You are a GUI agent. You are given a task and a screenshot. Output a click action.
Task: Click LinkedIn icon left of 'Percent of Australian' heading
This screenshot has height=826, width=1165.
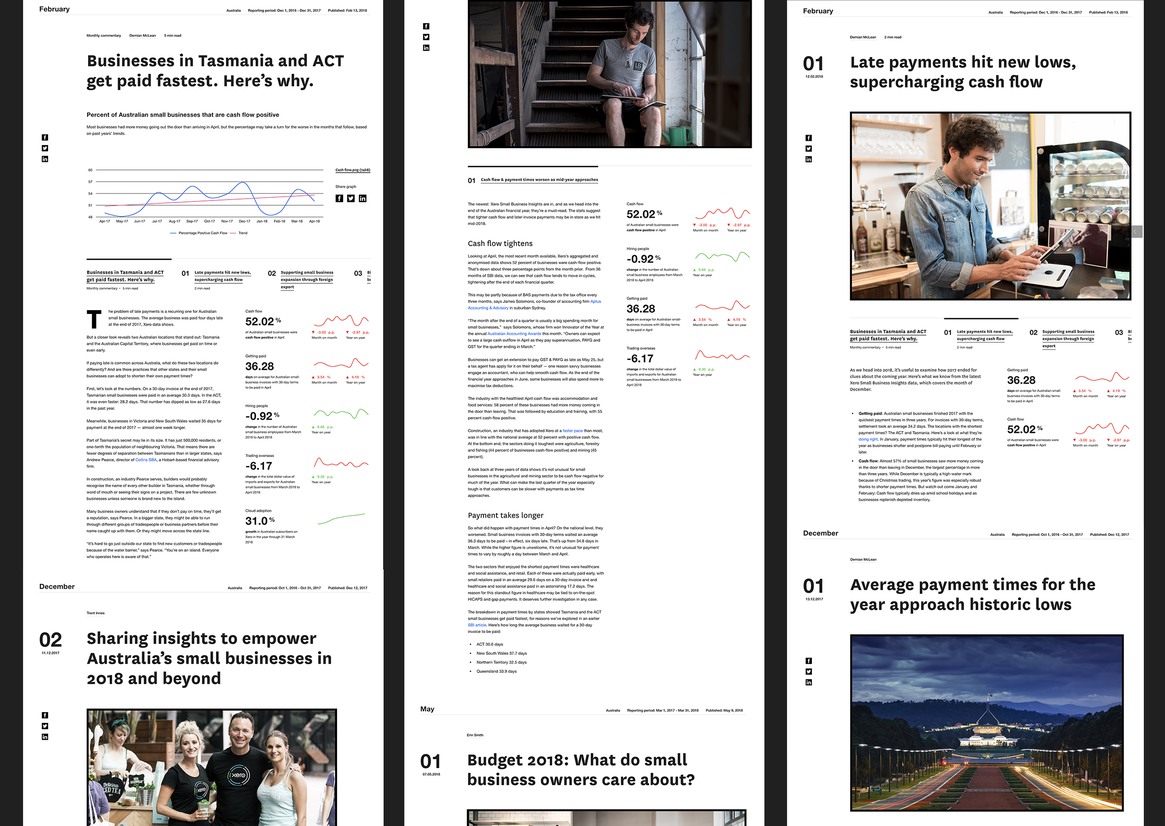coord(45,159)
